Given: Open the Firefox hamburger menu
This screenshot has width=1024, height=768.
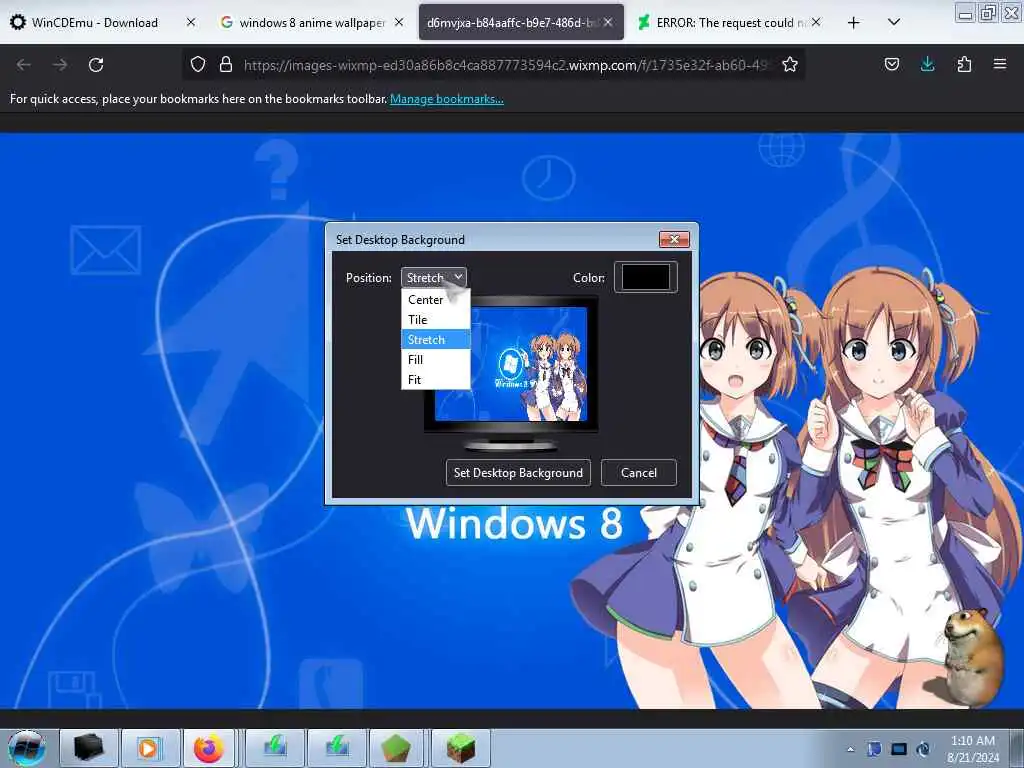Looking at the screenshot, I should 1000,64.
